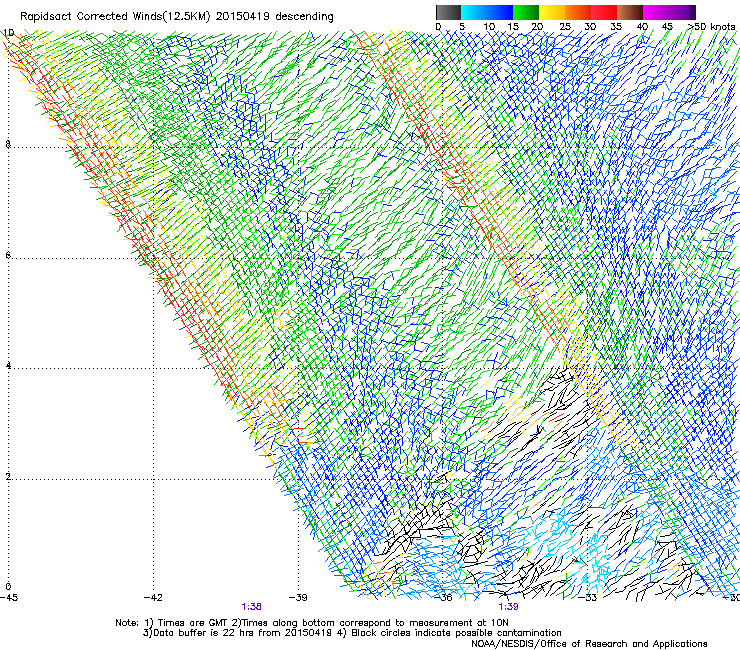
Task: Click the orange 25-30 knots legend swatch
Action: [x=578, y=12]
